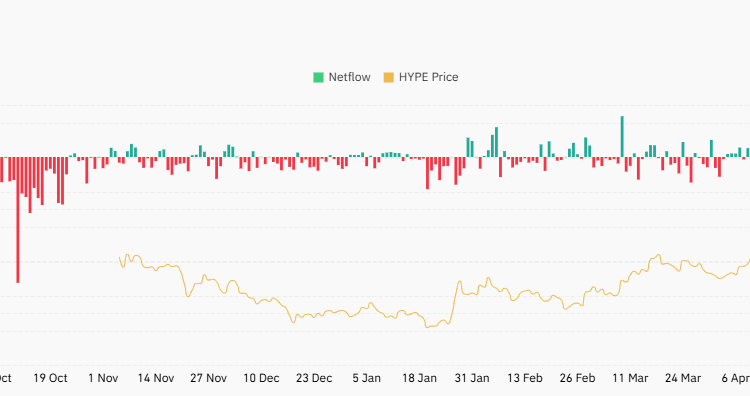Click the 27 Nov axis label
The height and width of the screenshot is (396, 750).
click(x=209, y=378)
